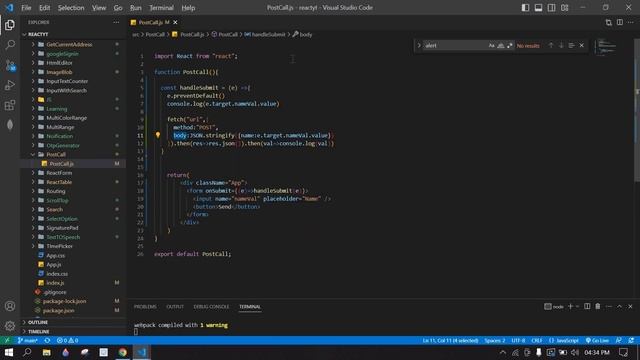Click the lightbulb code action icon
Viewport: 640px width, 360px height.
[x=158, y=135]
